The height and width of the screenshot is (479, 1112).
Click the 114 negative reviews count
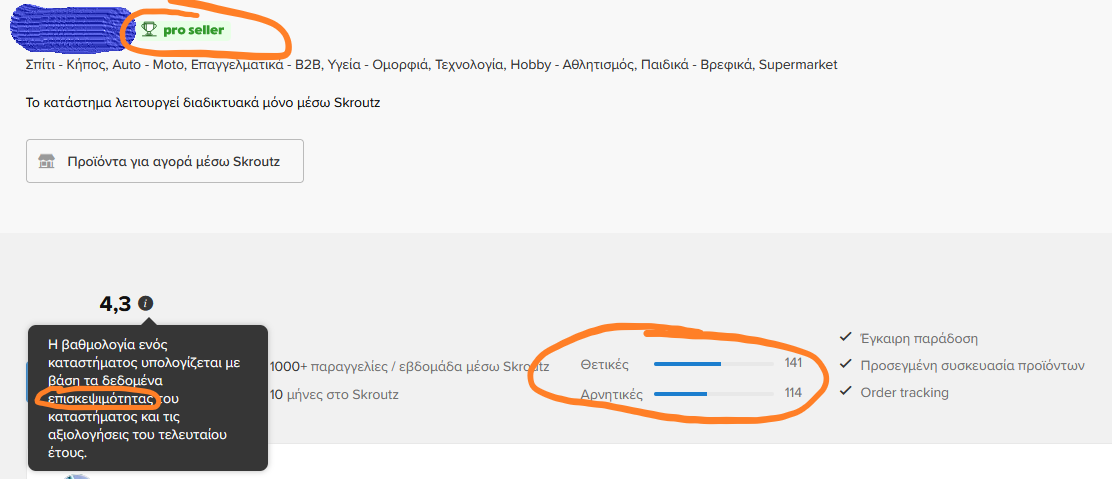point(793,392)
